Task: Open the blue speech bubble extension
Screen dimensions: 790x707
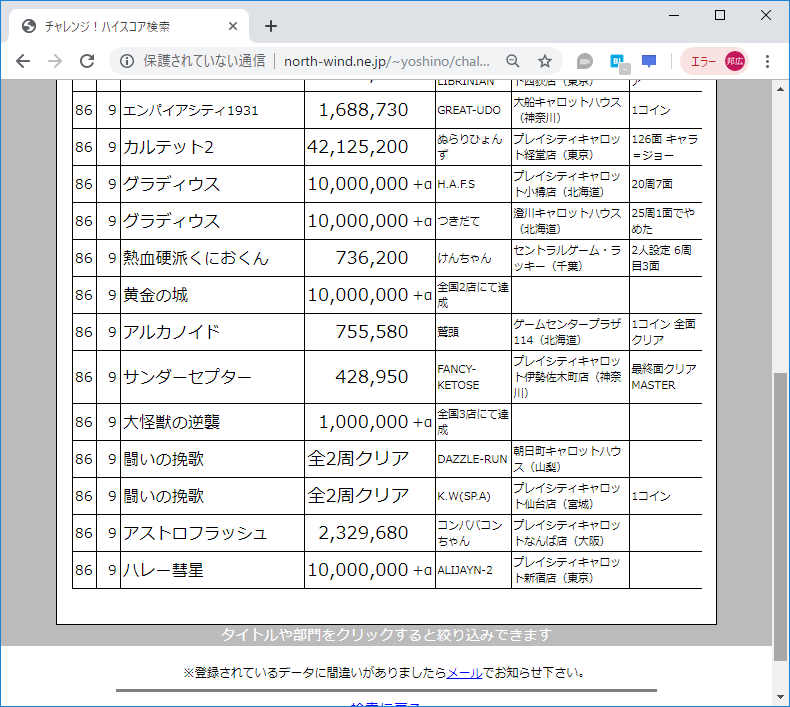Action: [649, 61]
